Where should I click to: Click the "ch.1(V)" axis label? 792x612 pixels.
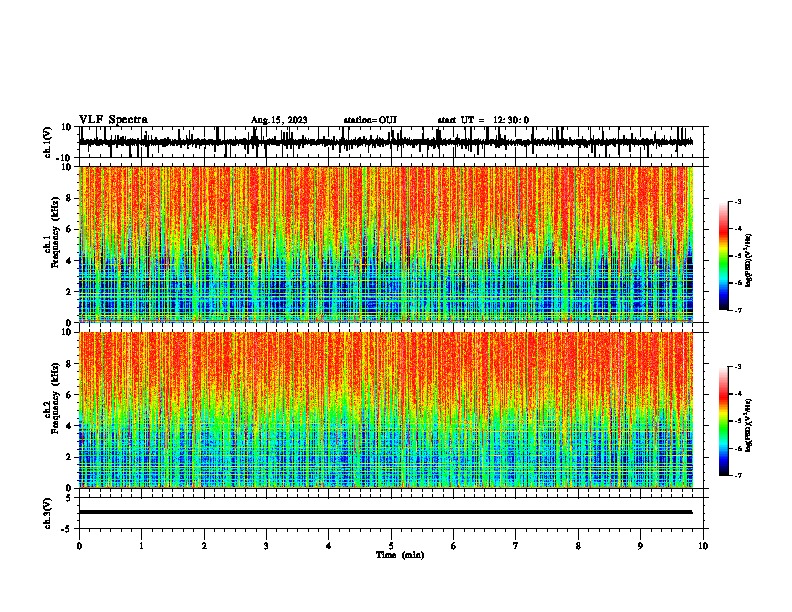pyautogui.click(x=48, y=142)
